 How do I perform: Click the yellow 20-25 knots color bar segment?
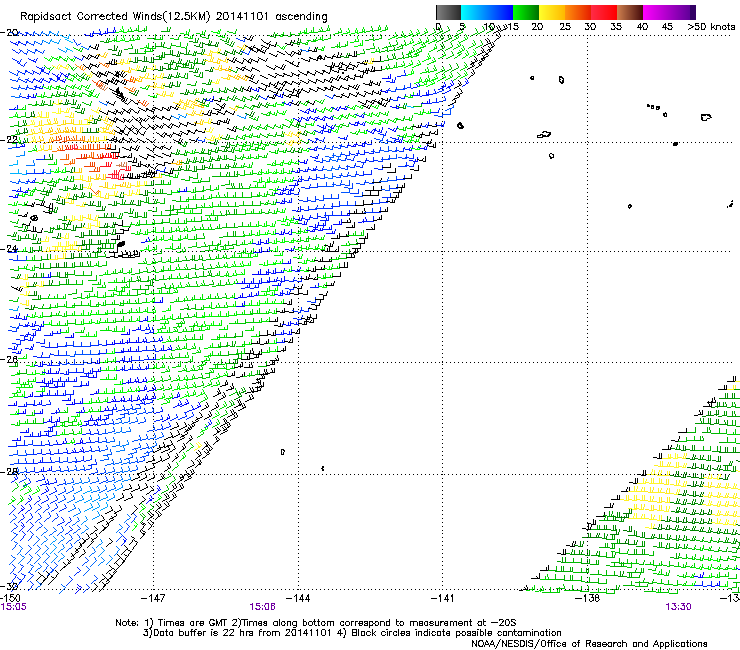552,12
